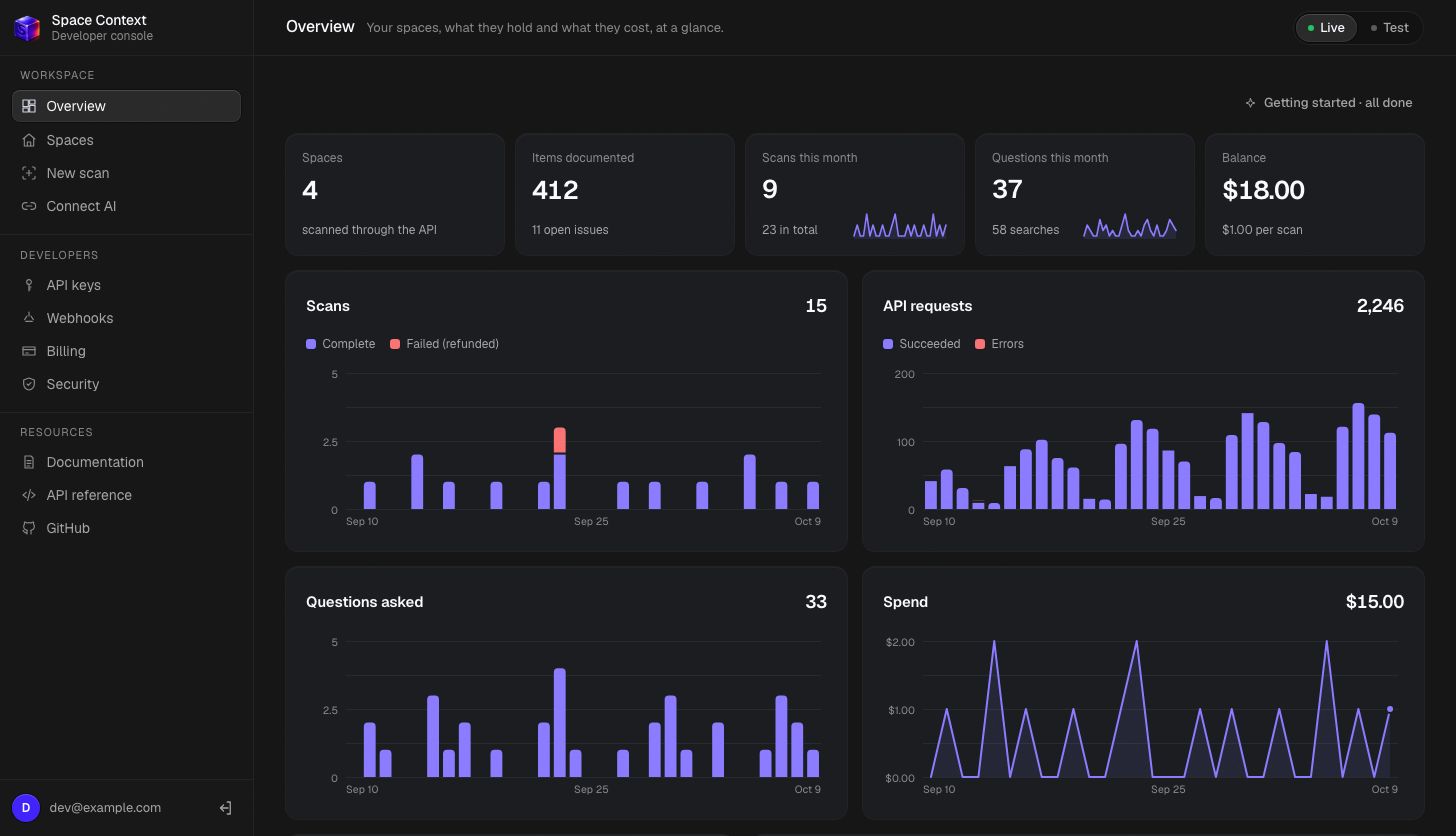Open the API reference link

(126, 495)
